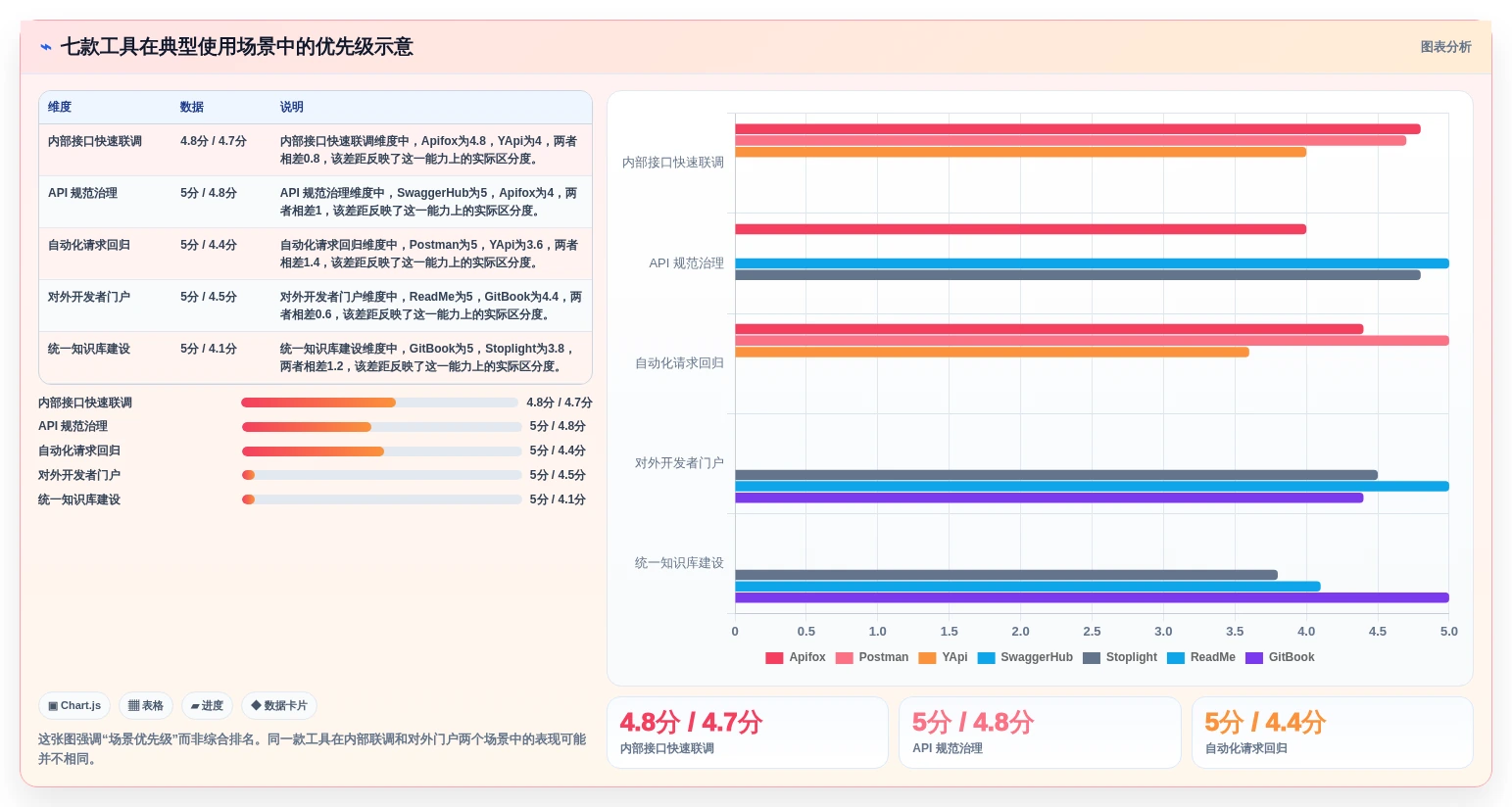1512x807 pixels.
Task: Toggle the ReadMe legend item
Action: [1201, 657]
